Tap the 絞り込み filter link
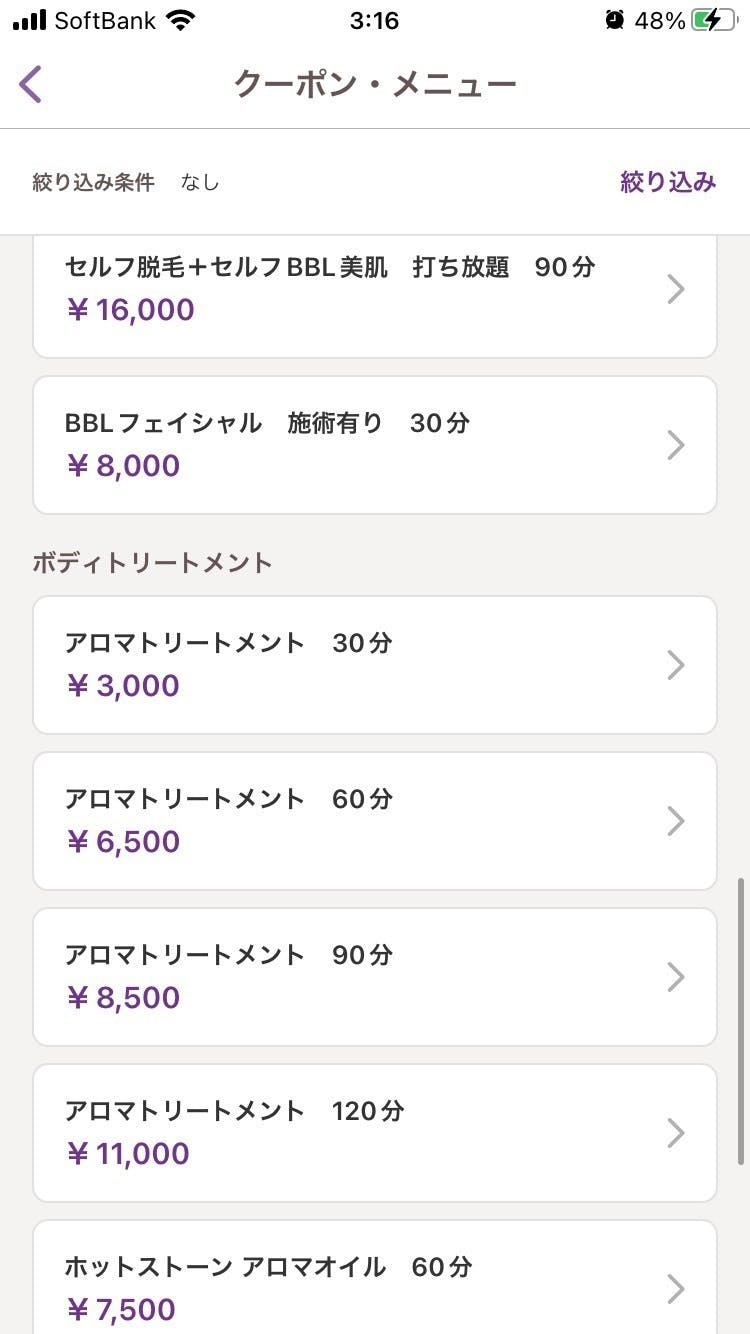The height and width of the screenshot is (1334, 750). point(668,182)
